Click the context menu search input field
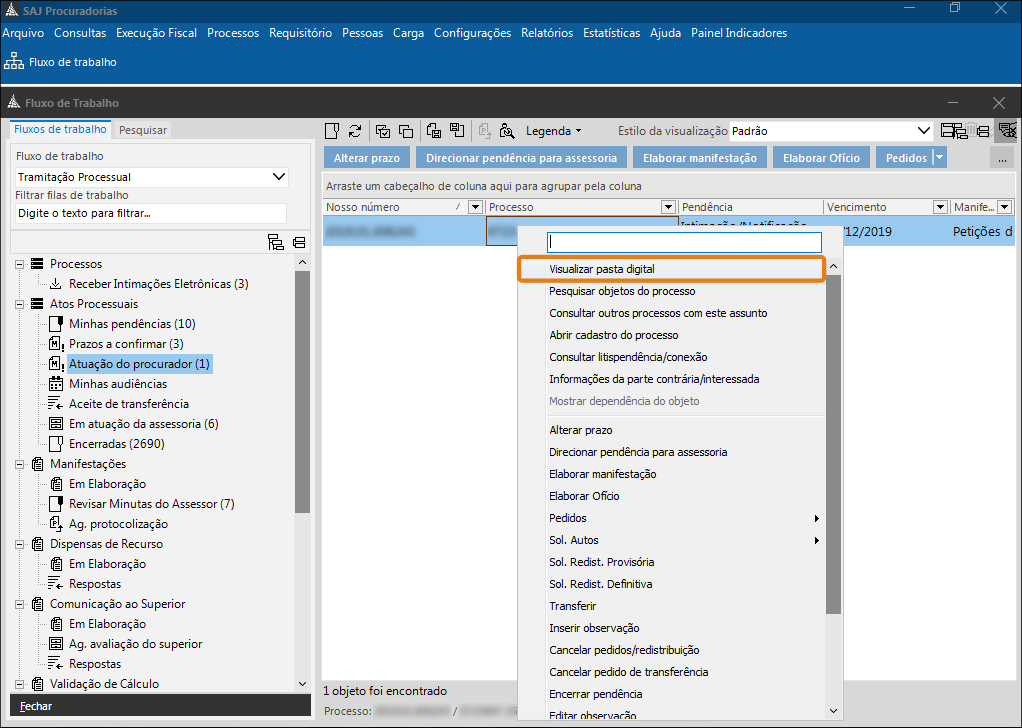 [x=684, y=242]
